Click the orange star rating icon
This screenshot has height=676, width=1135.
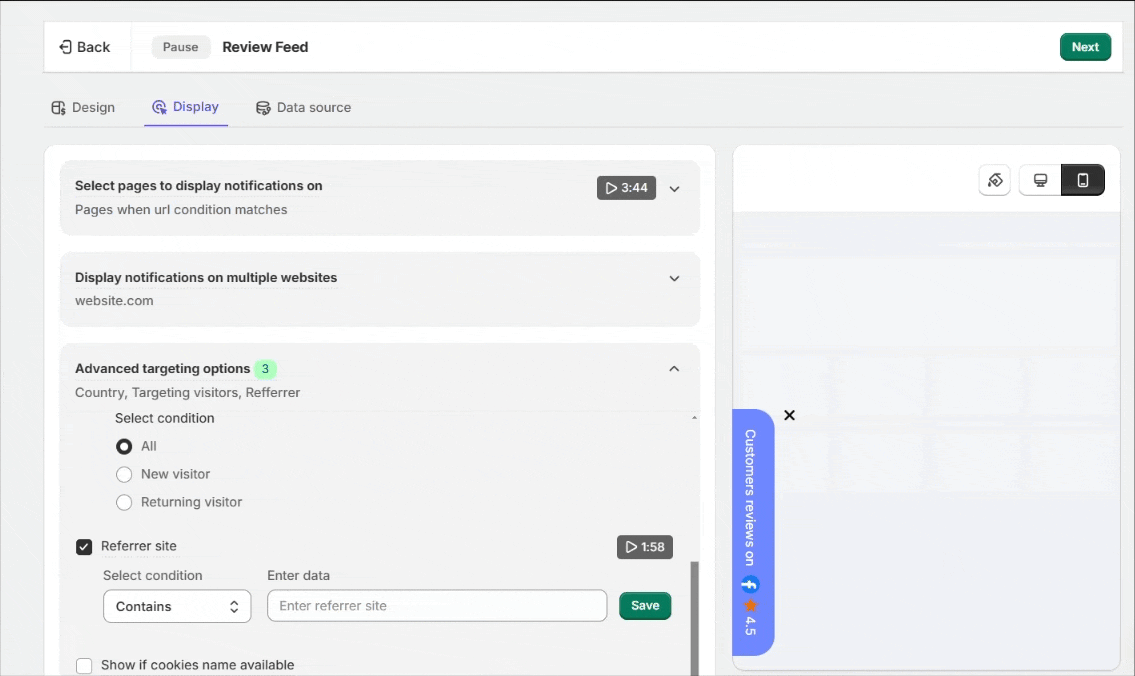(x=751, y=604)
